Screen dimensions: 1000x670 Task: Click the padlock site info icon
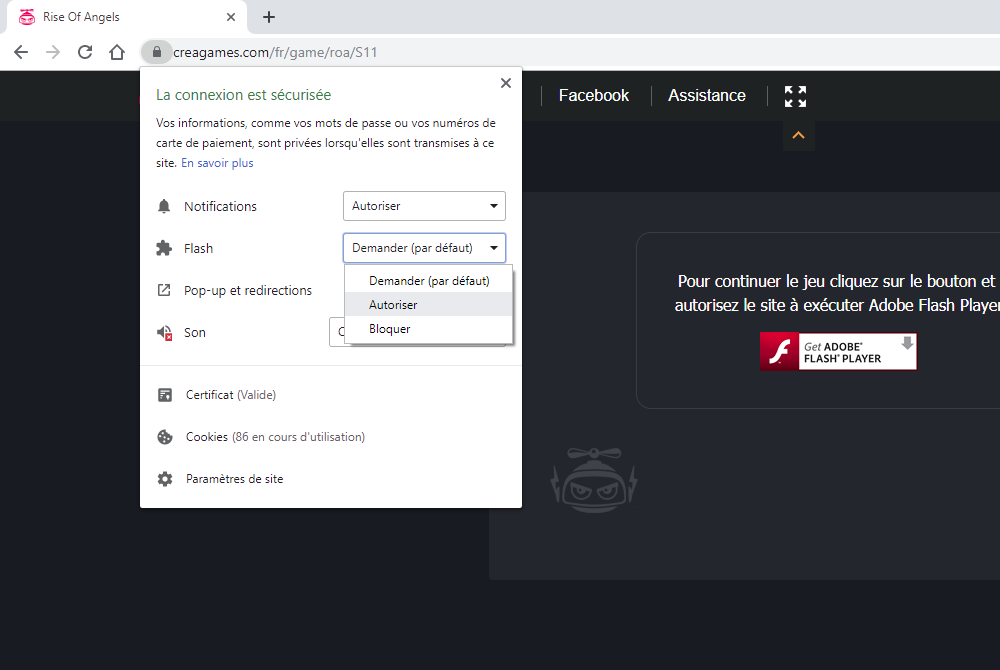tap(155, 52)
